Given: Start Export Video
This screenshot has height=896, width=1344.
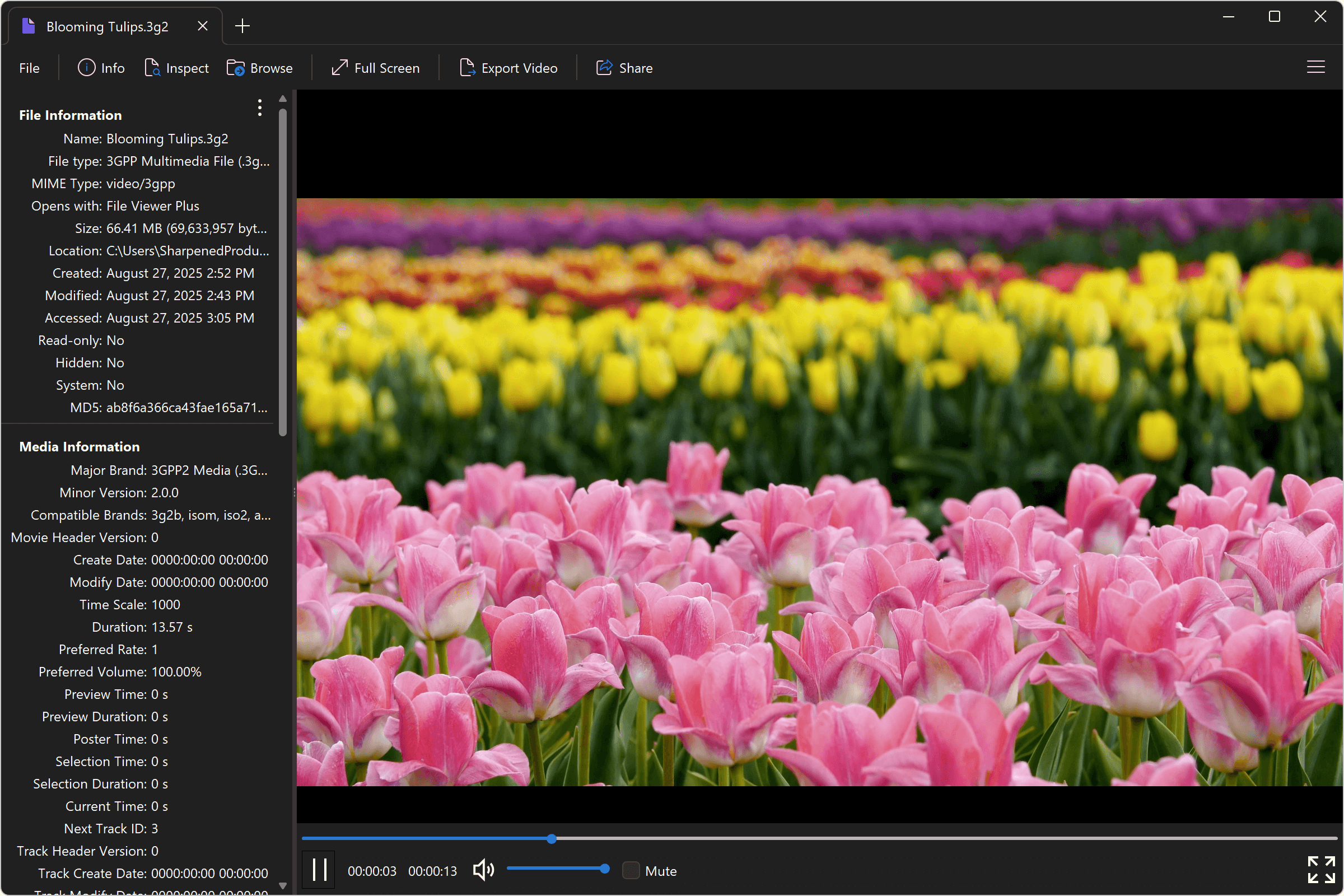Looking at the screenshot, I should [508, 67].
